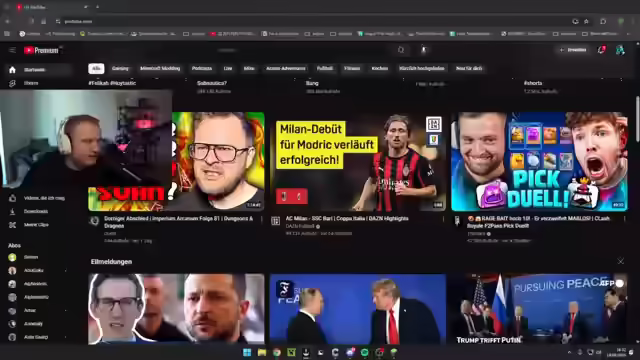Open the Putin and Trump handshake thumbnail
640x360 pixels.
coord(358,309)
